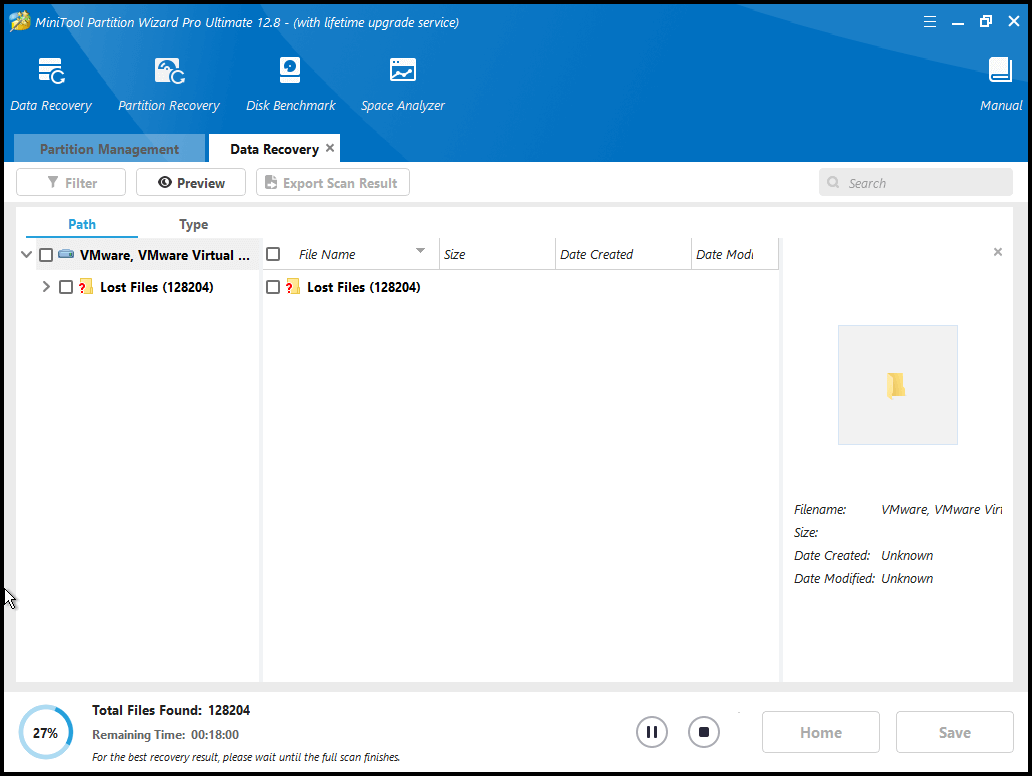Screen dimensions: 1032x776
Task: Click the full scan advice message
Action: click(246, 757)
